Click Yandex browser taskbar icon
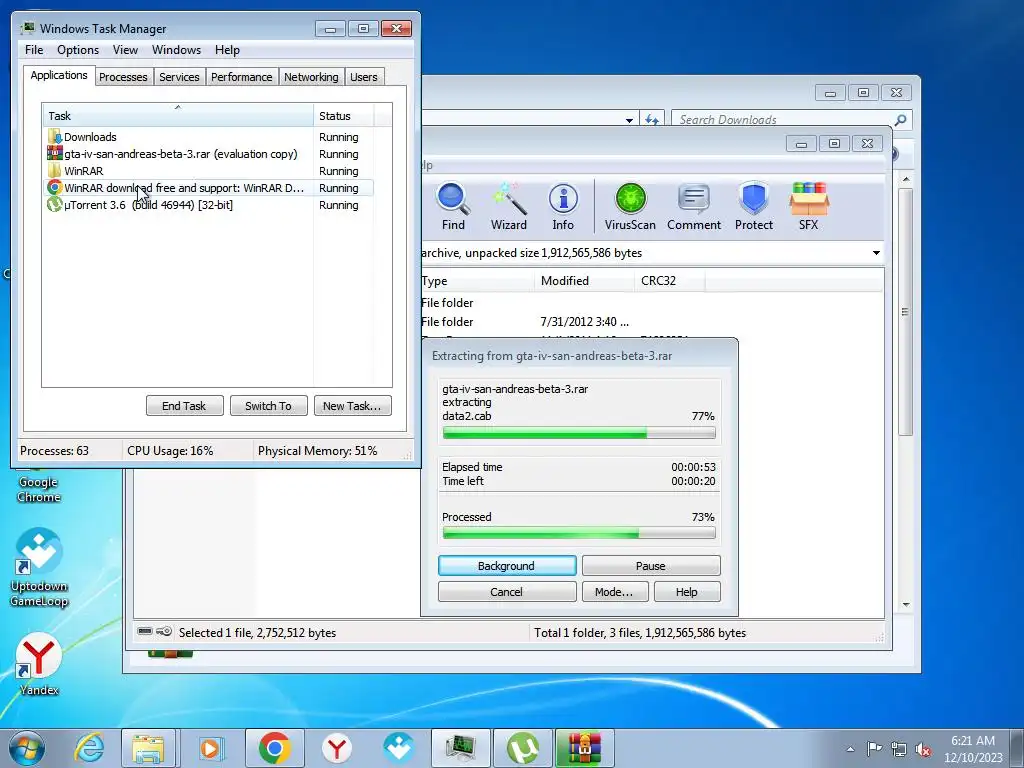Image resolution: width=1024 pixels, height=768 pixels. coord(336,748)
